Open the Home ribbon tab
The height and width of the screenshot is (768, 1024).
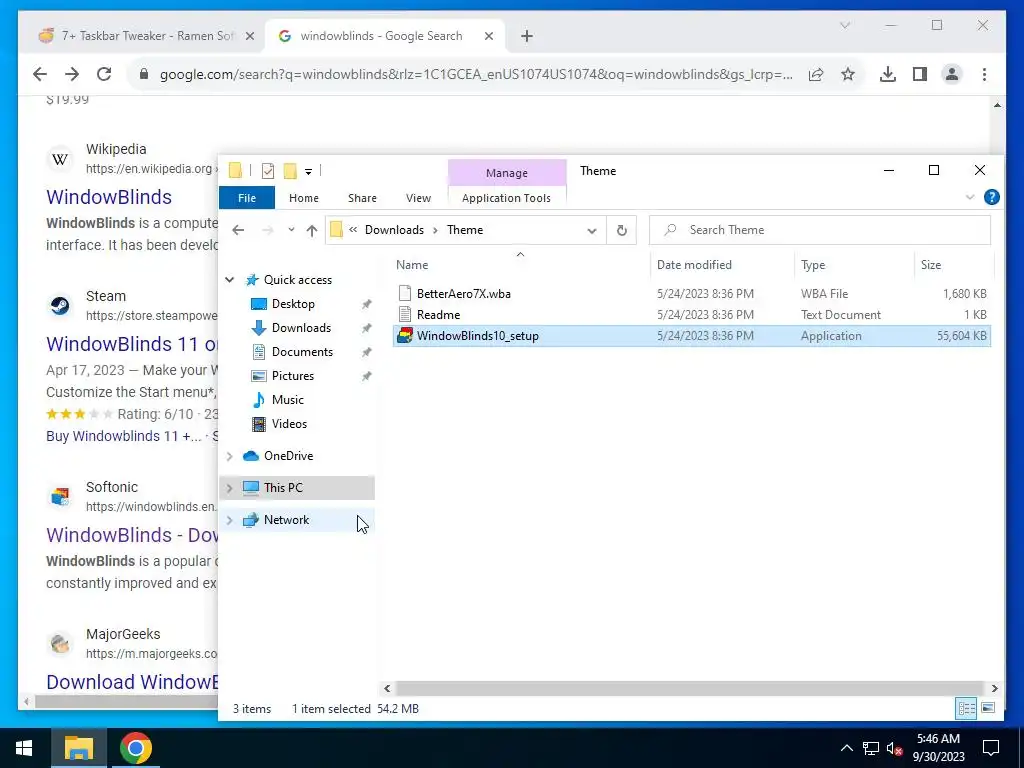point(304,198)
